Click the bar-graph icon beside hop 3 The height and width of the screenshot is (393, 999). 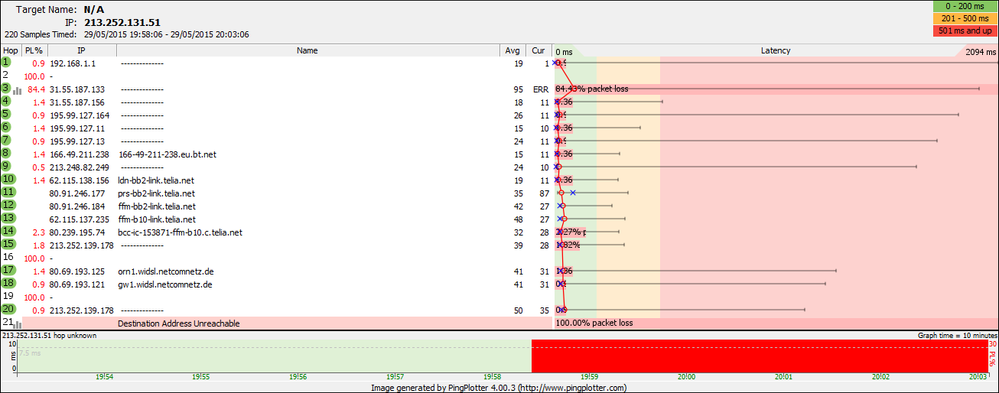pyautogui.click(x=17, y=90)
